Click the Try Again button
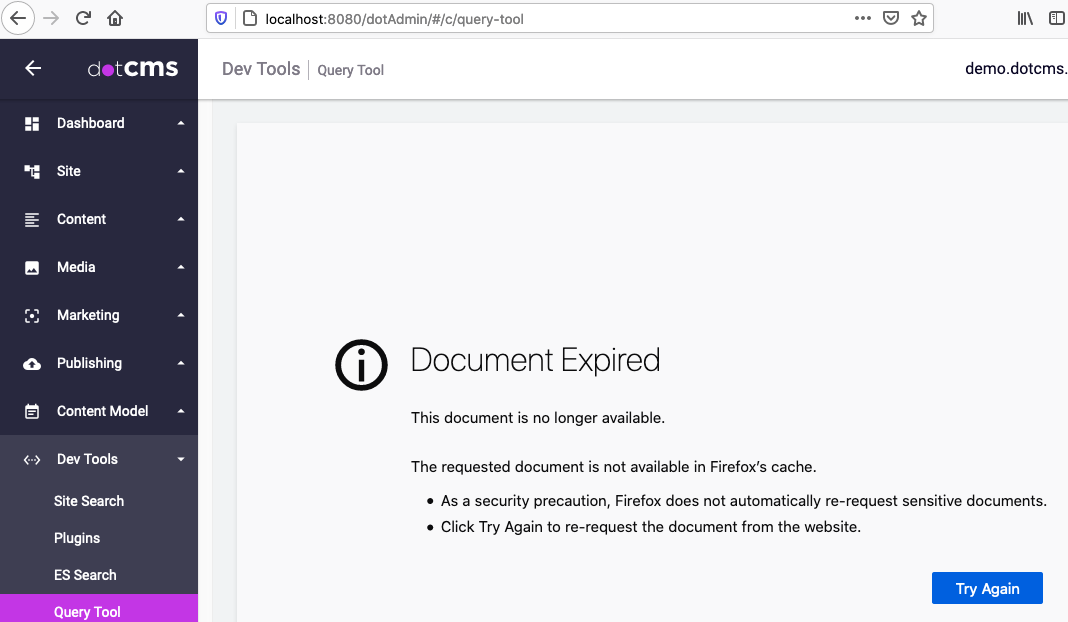Viewport: 1068px width, 622px height. tap(987, 588)
